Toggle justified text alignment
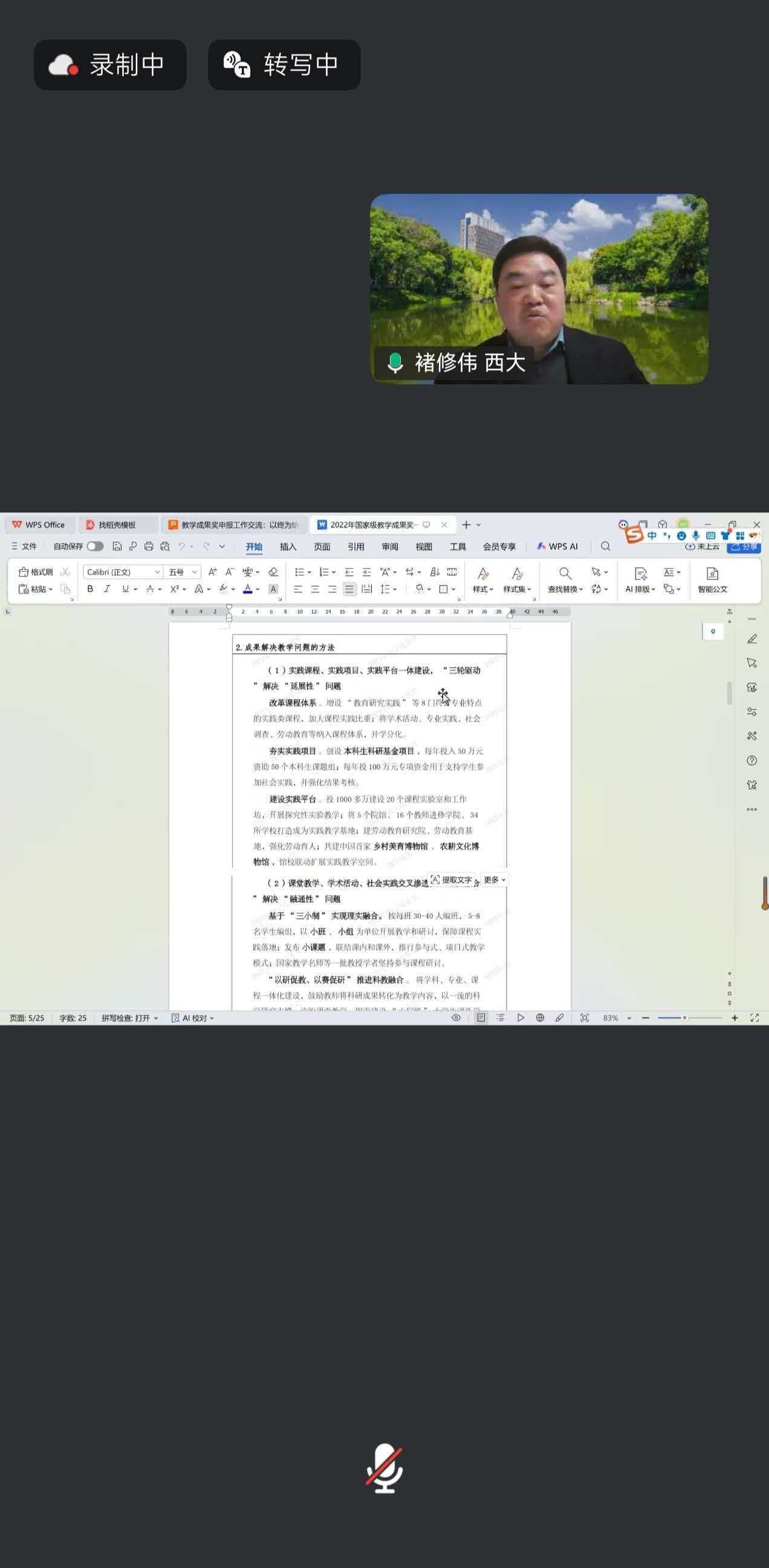Viewport: 769px width, 1568px height. pos(349,589)
